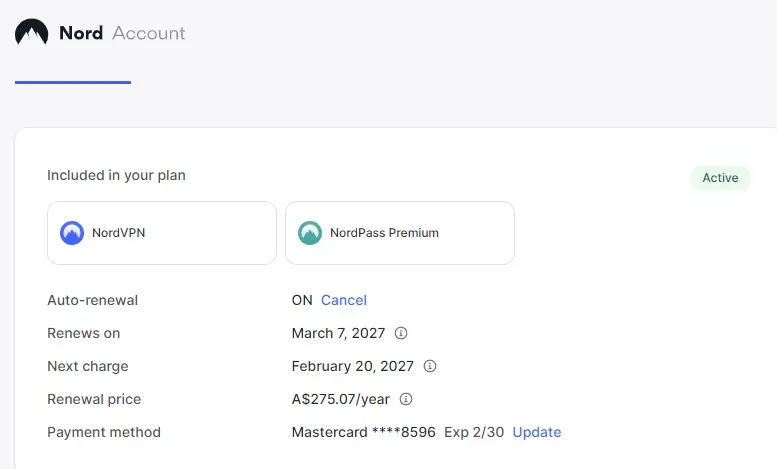Open info icon next to A$275.07/year
Viewport: 777px width, 469px height.
[x=406, y=399]
